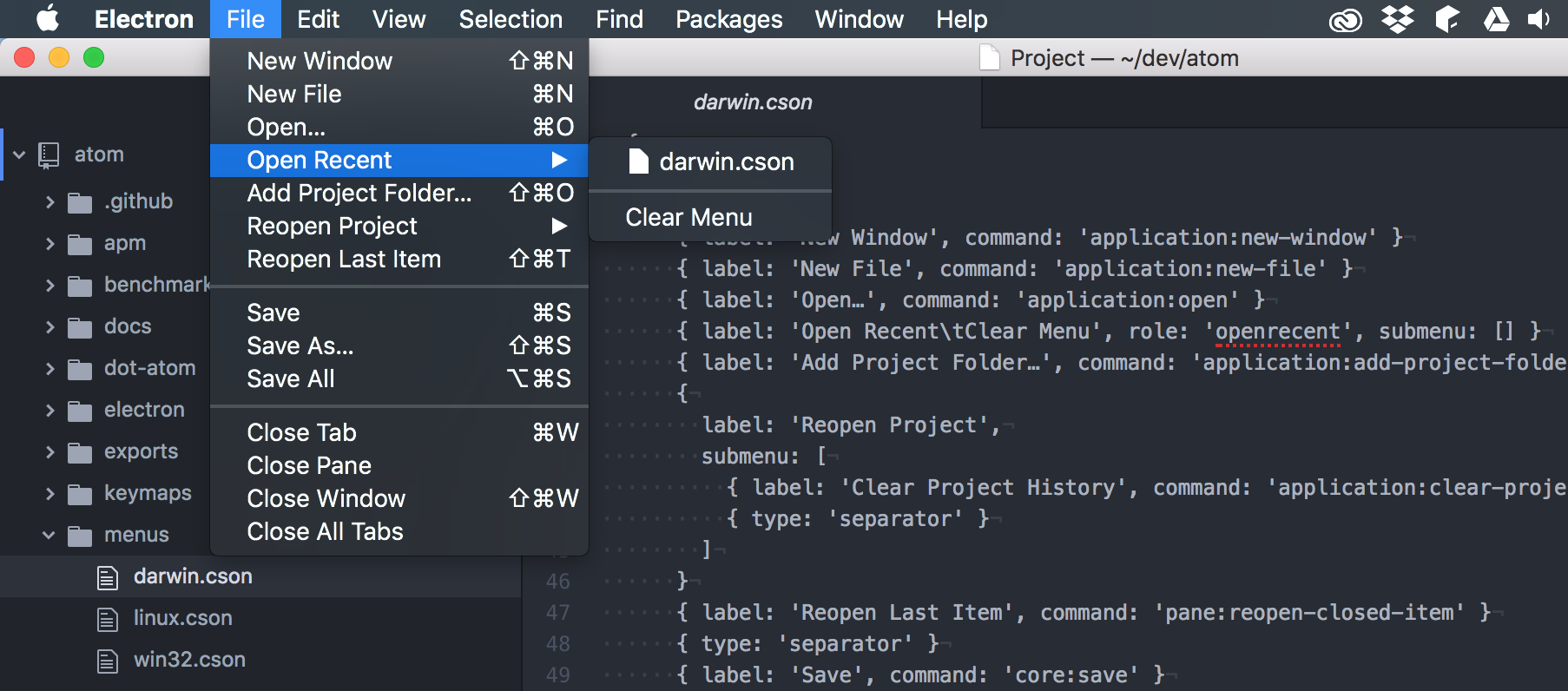Click the darwin.cson file icon in tree
This screenshot has height=691, width=1568.
coord(108,577)
